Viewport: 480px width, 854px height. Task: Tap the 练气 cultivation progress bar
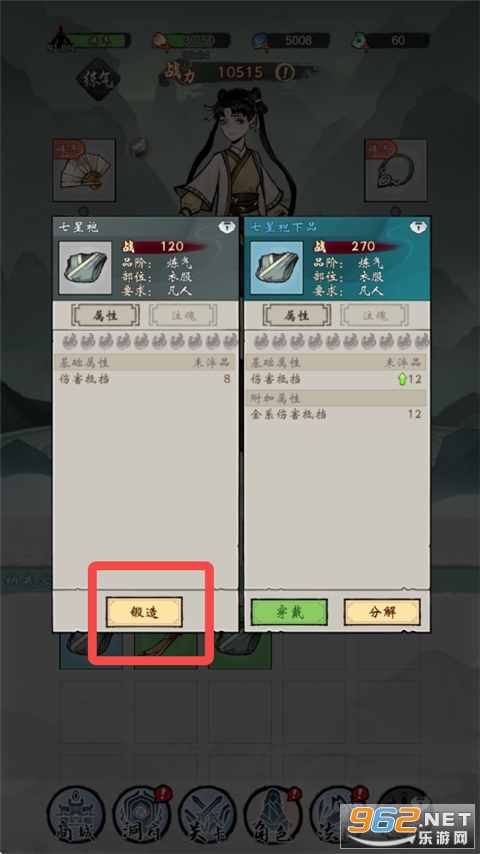(x=98, y=41)
